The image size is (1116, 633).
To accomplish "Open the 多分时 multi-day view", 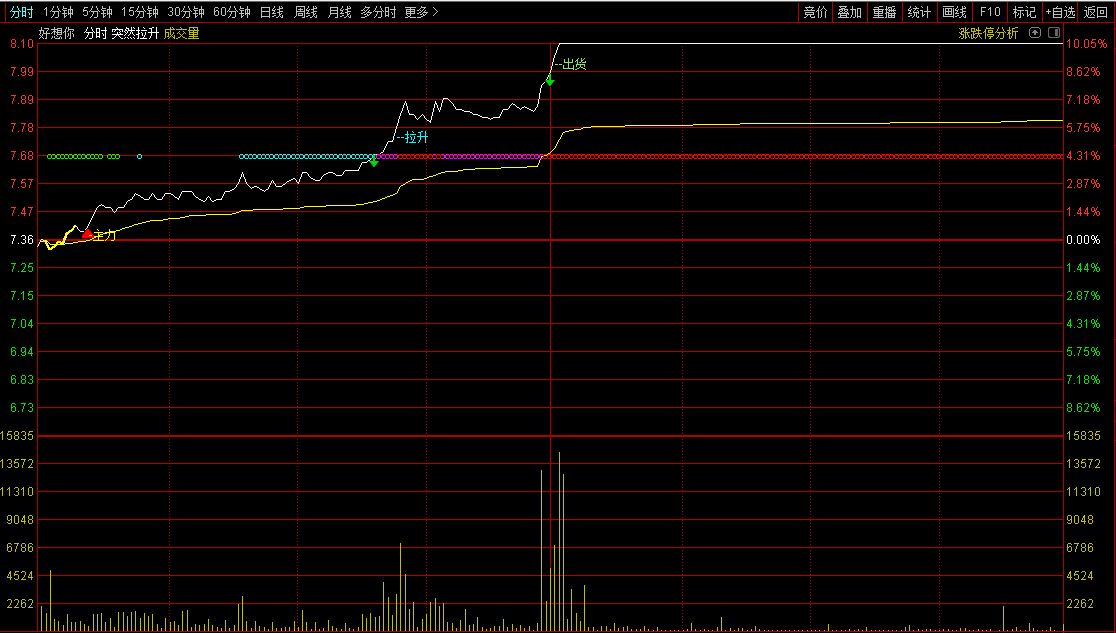I will (378, 12).
